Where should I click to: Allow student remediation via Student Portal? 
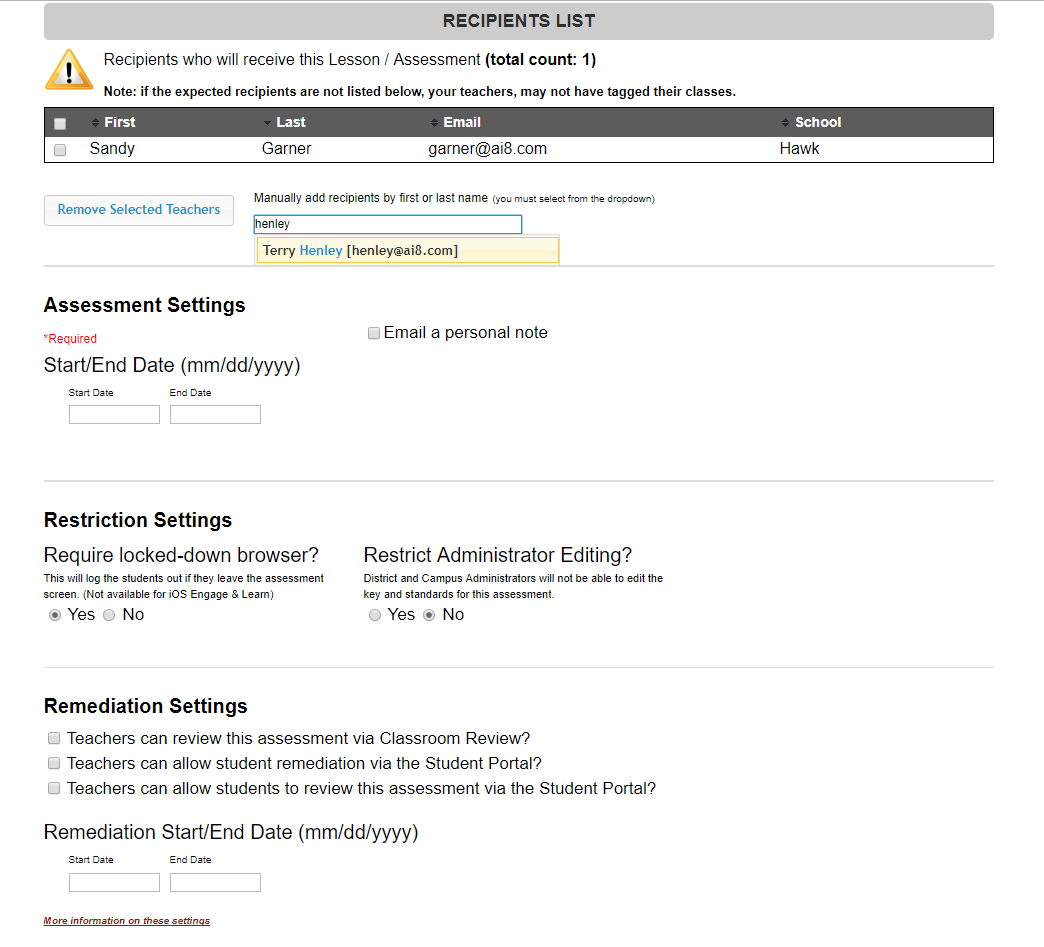point(54,764)
